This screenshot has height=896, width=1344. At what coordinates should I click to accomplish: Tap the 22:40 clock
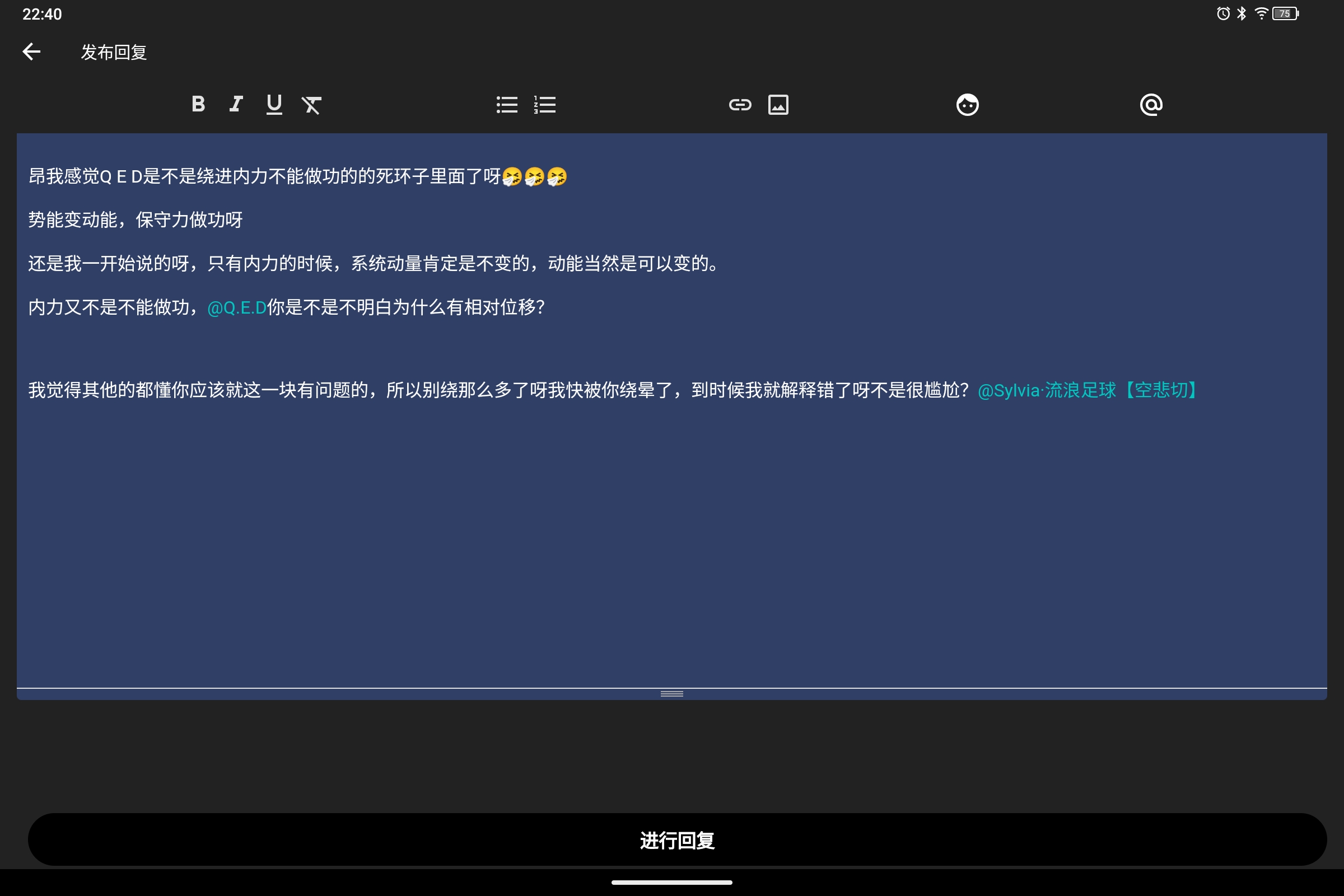click(x=41, y=15)
